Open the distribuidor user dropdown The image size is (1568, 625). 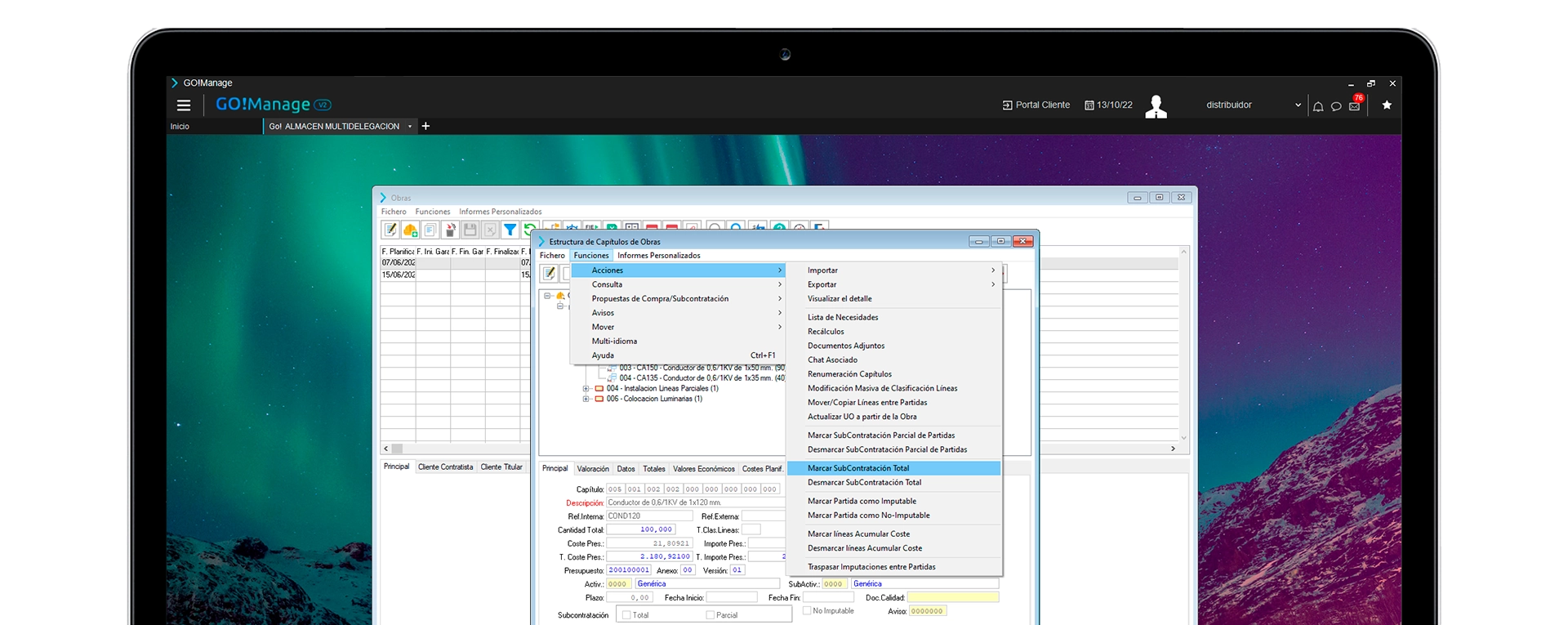click(1253, 105)
